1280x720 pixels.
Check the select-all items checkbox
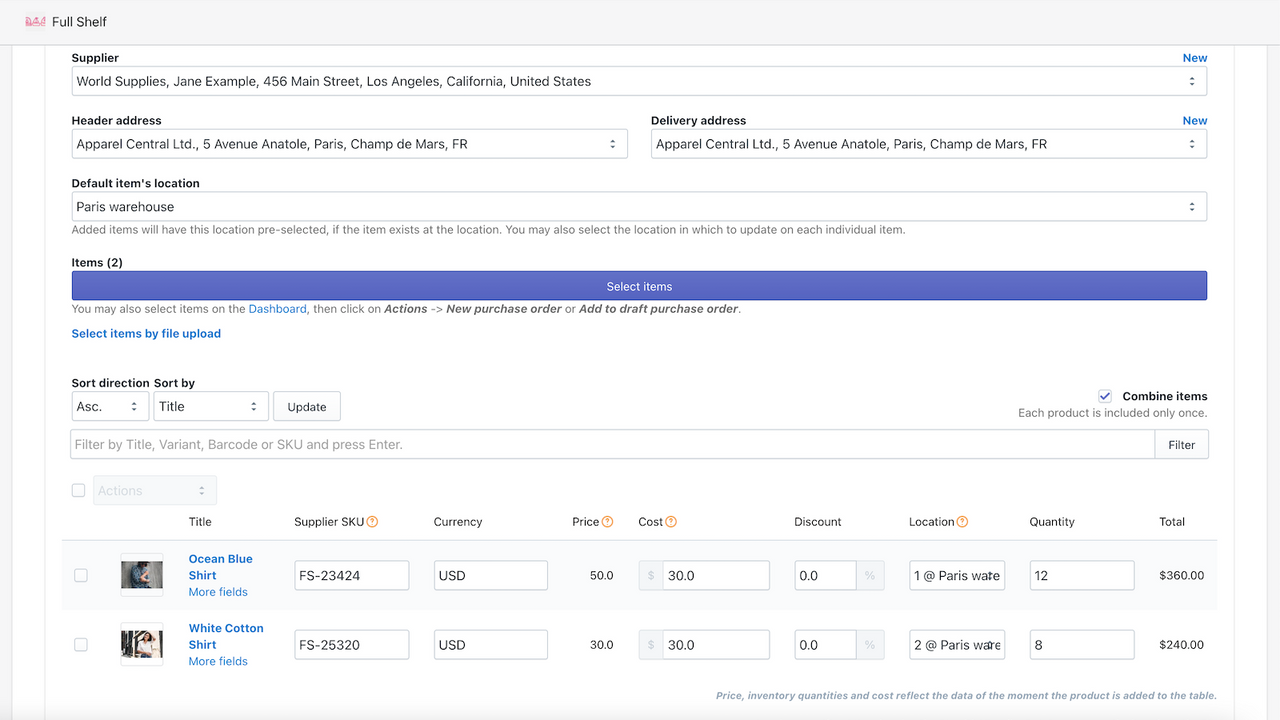pyautogui.click(x=78, y=490)
